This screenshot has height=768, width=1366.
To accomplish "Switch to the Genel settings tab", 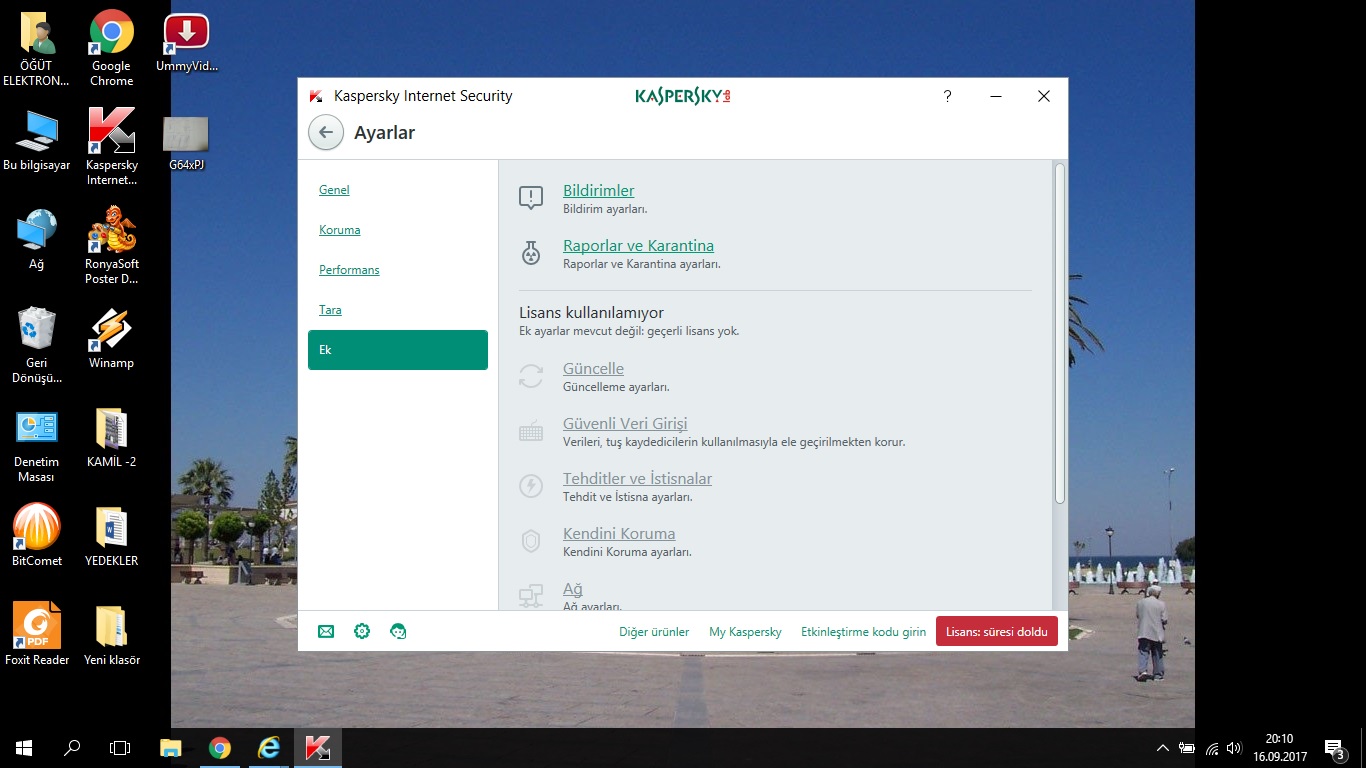I will coord(334,190).
